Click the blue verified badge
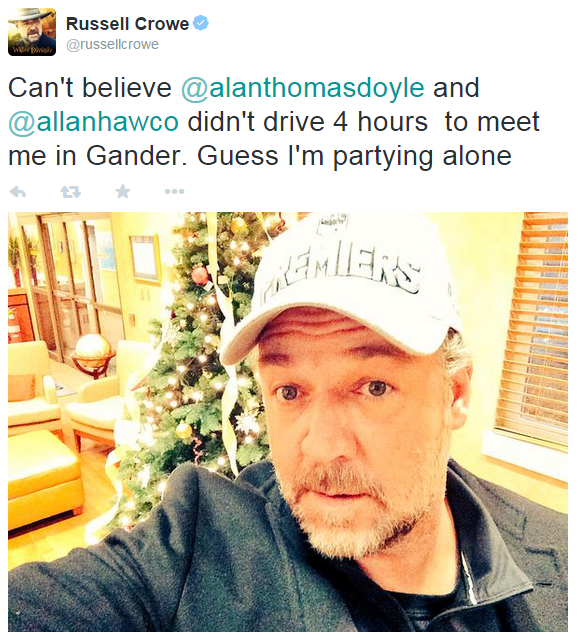This screenshot has width=578, height=640. click(x=200, y=23)
